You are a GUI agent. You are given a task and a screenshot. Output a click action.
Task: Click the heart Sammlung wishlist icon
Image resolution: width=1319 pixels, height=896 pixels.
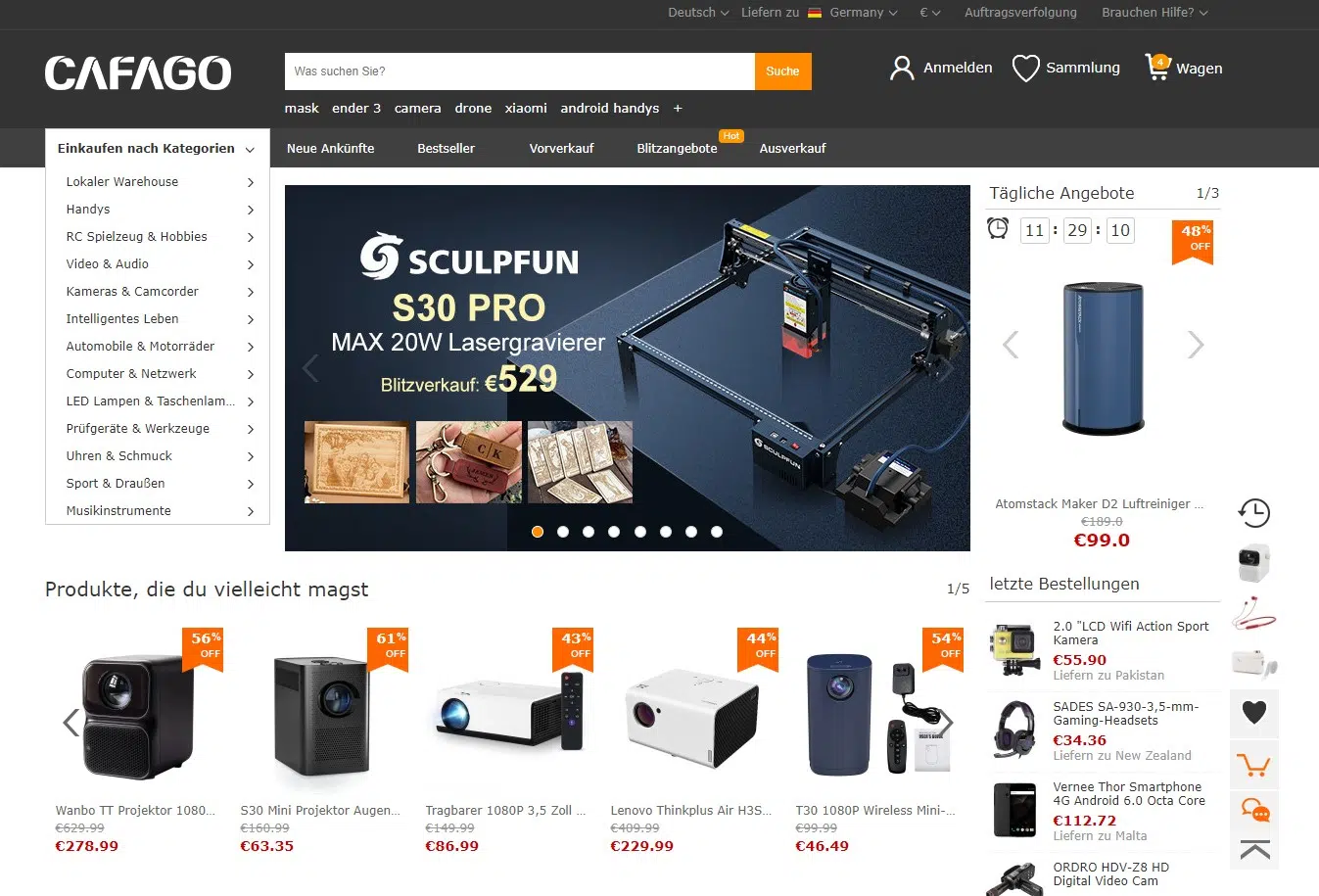(1025, 68)
